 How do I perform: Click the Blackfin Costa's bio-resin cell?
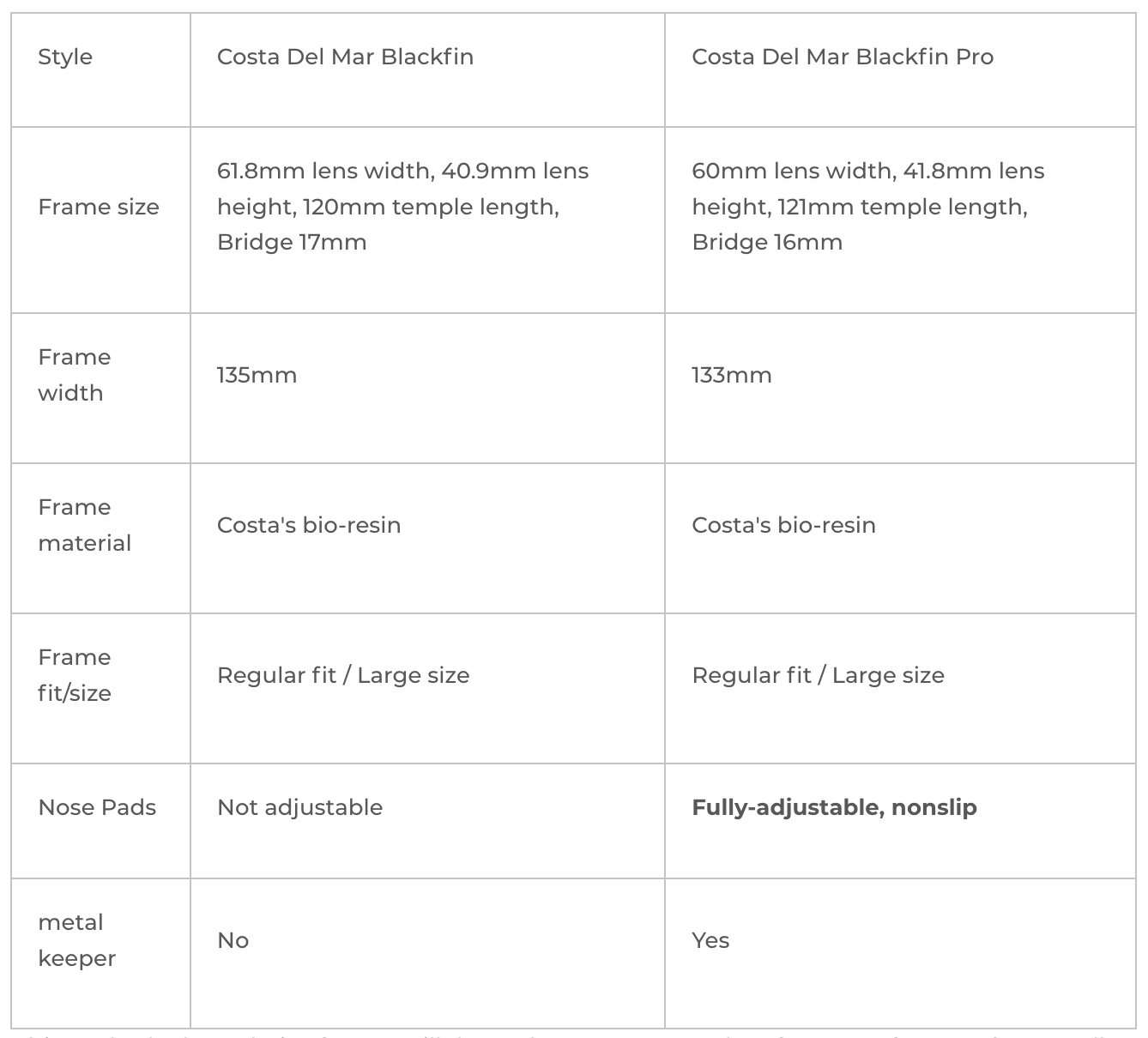(309, 525)
